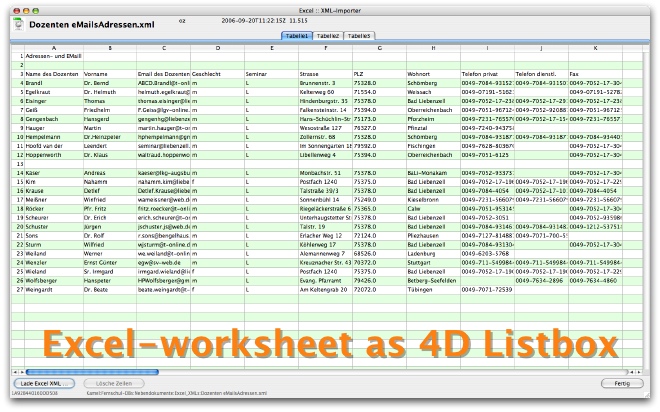Select the street cell 'Evang. Pfarramt'
Viewport: 660px width, 412px height.
[x=325, y=281]
